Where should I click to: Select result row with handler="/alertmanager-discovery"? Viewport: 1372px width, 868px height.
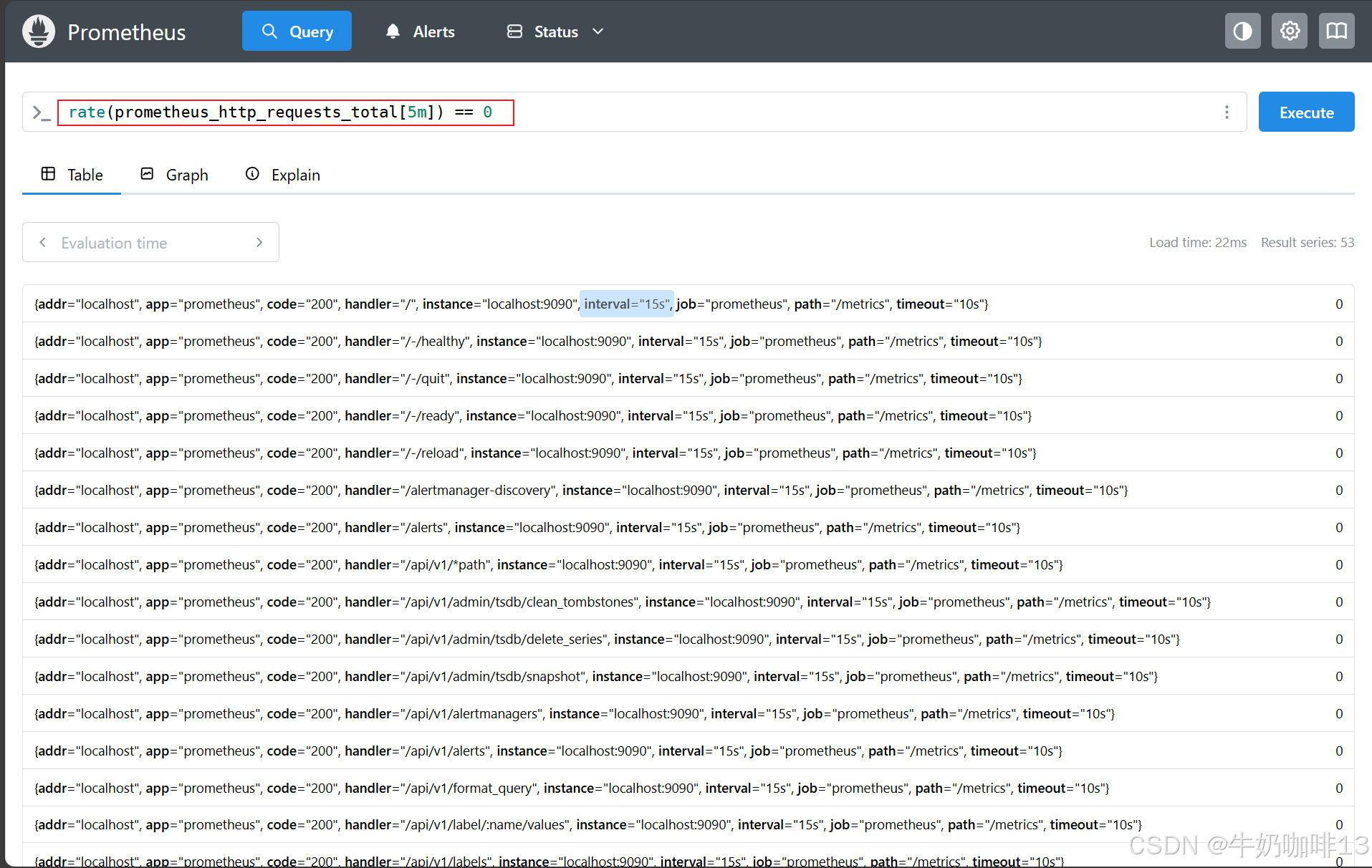688,490
